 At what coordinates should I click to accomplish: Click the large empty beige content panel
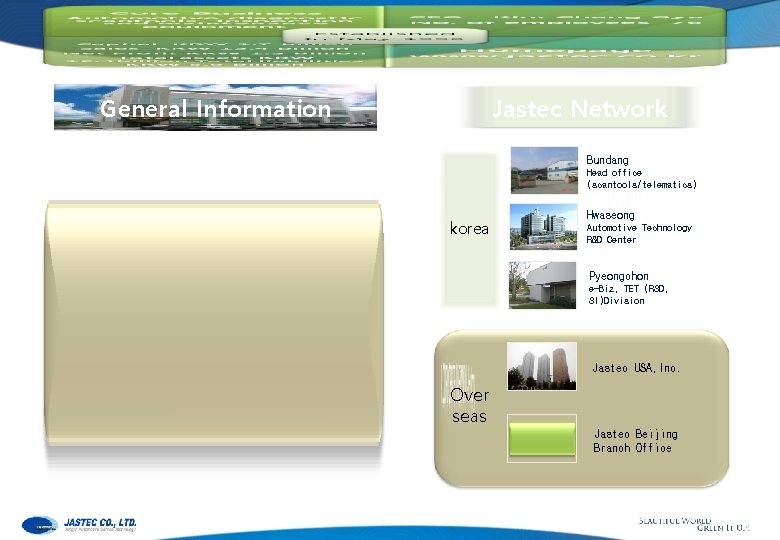coord(214,322)
